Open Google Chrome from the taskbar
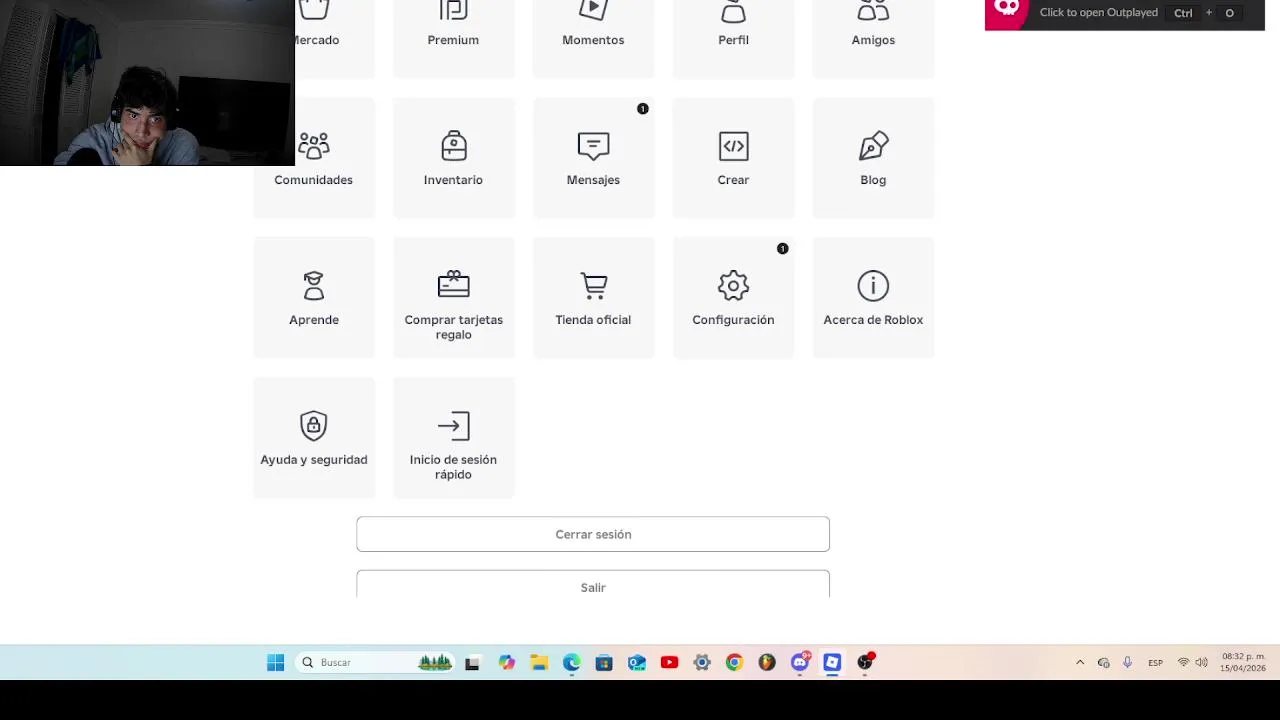The image size is (1280, 720). coord(734,662)
